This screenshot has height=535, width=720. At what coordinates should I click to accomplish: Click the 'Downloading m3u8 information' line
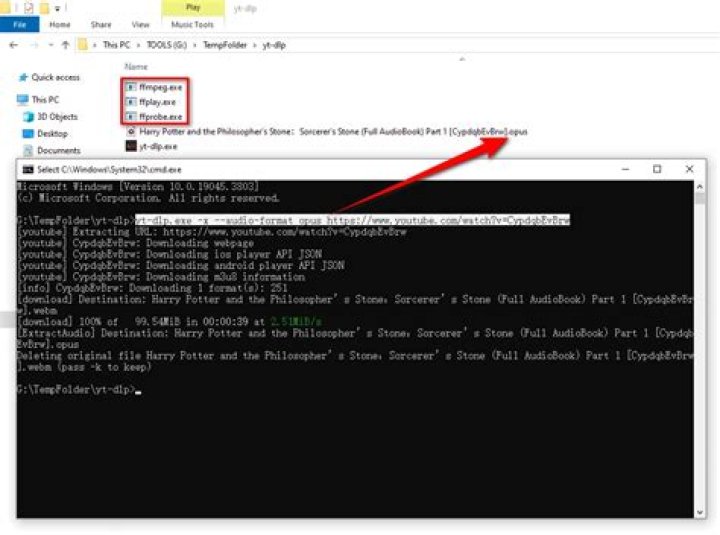[x=161, y=277]
